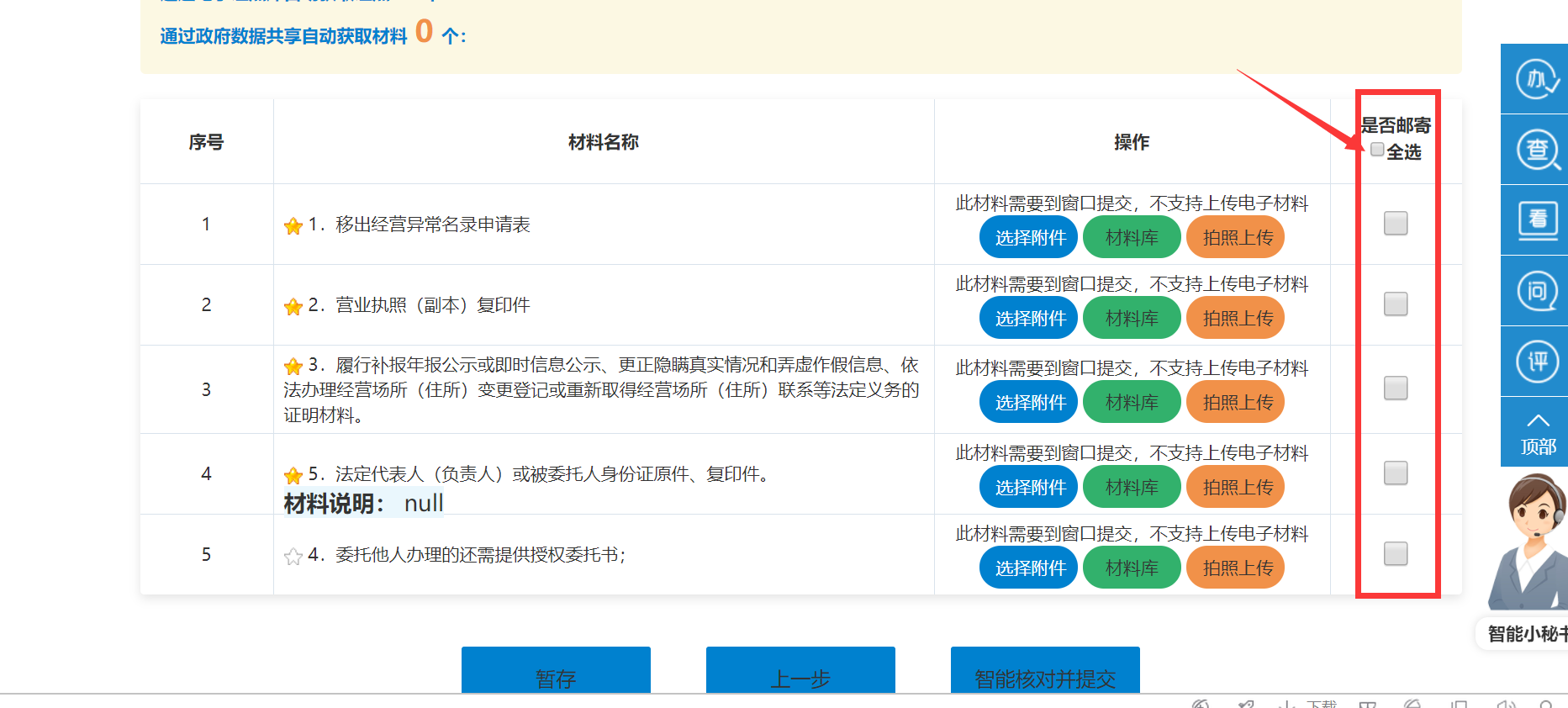Jump to top with 顶部 arrow
Viewport: 1568px width, 708px height.
tap(1536, 433)
